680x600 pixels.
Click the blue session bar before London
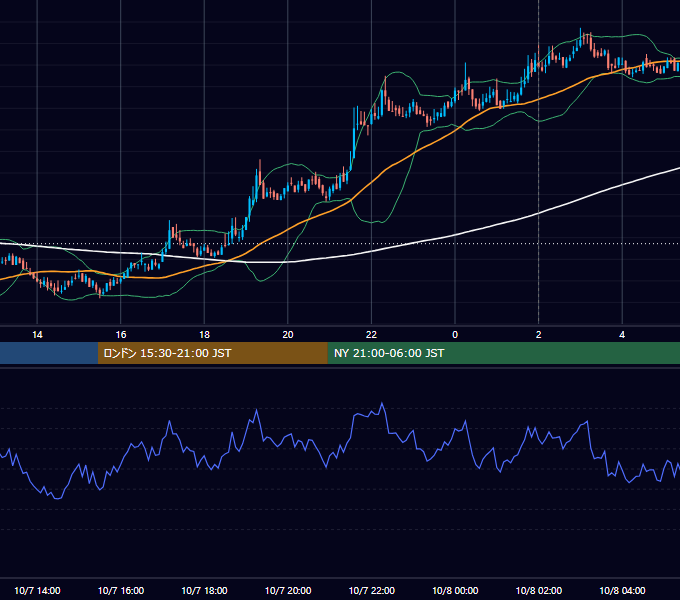49,353
